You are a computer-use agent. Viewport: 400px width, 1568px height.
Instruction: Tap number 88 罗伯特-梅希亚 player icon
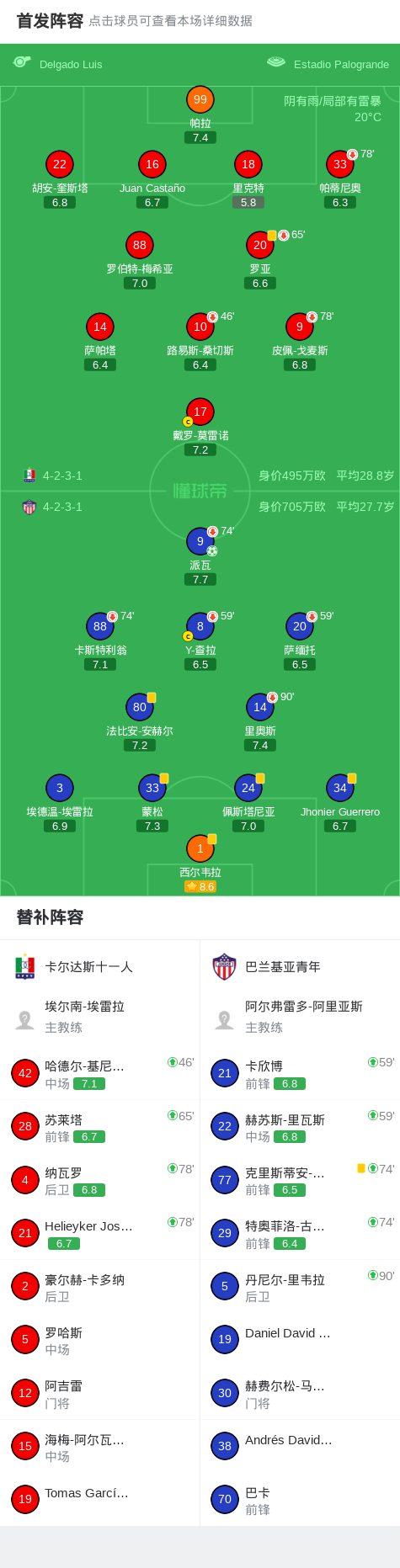point(140,245)
